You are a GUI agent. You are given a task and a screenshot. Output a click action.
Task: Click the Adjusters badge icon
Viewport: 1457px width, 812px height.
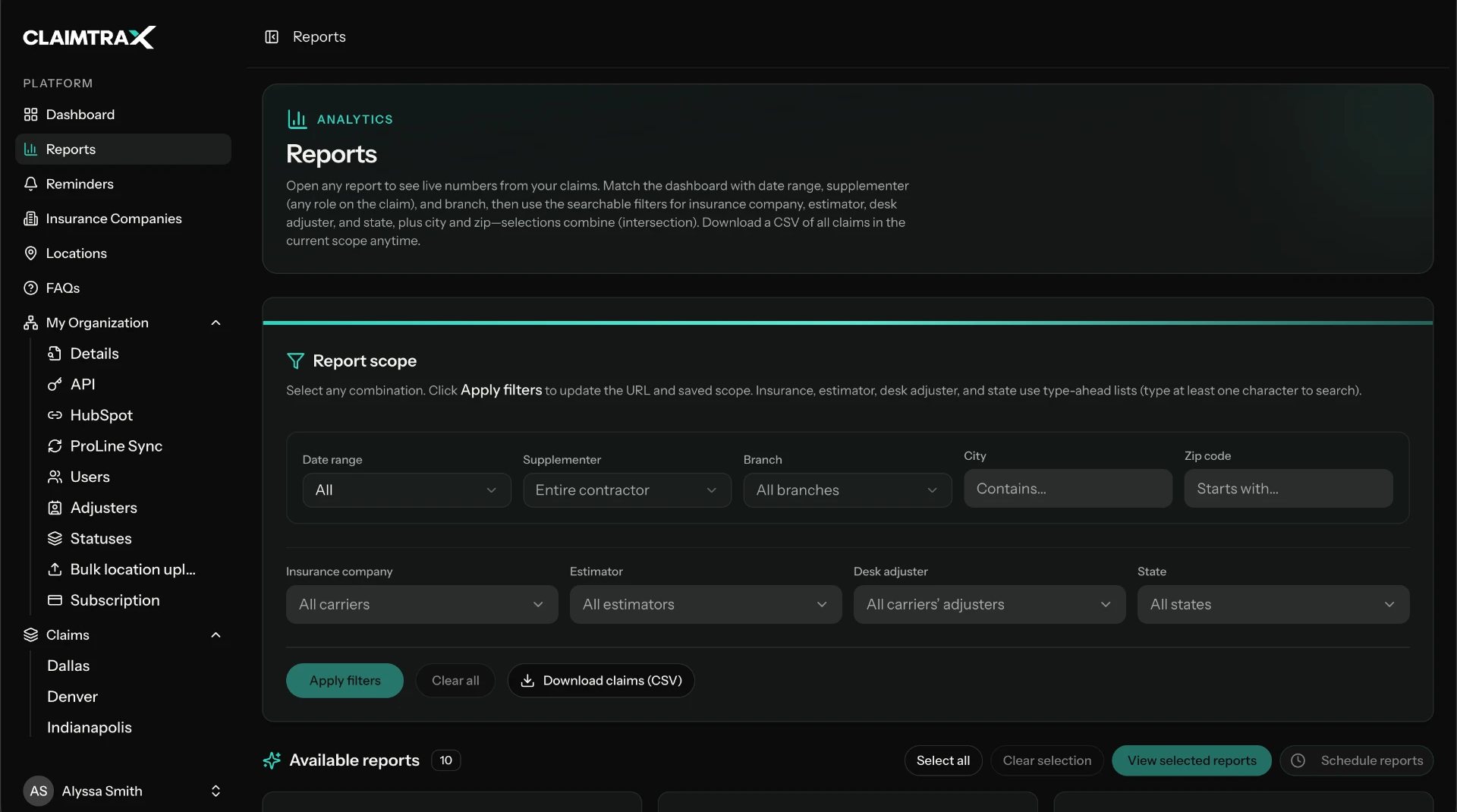(55, 508)
